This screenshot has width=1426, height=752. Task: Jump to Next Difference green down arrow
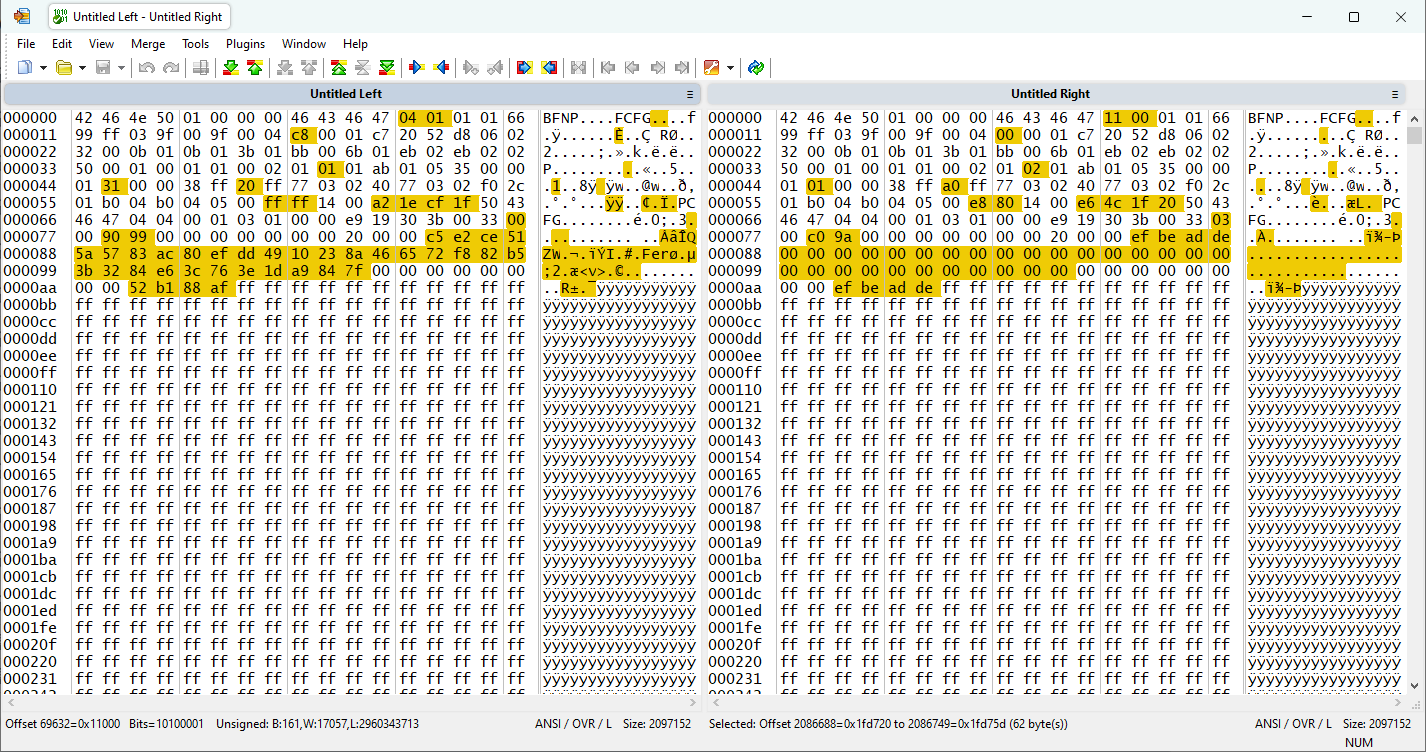click(231, 67)
